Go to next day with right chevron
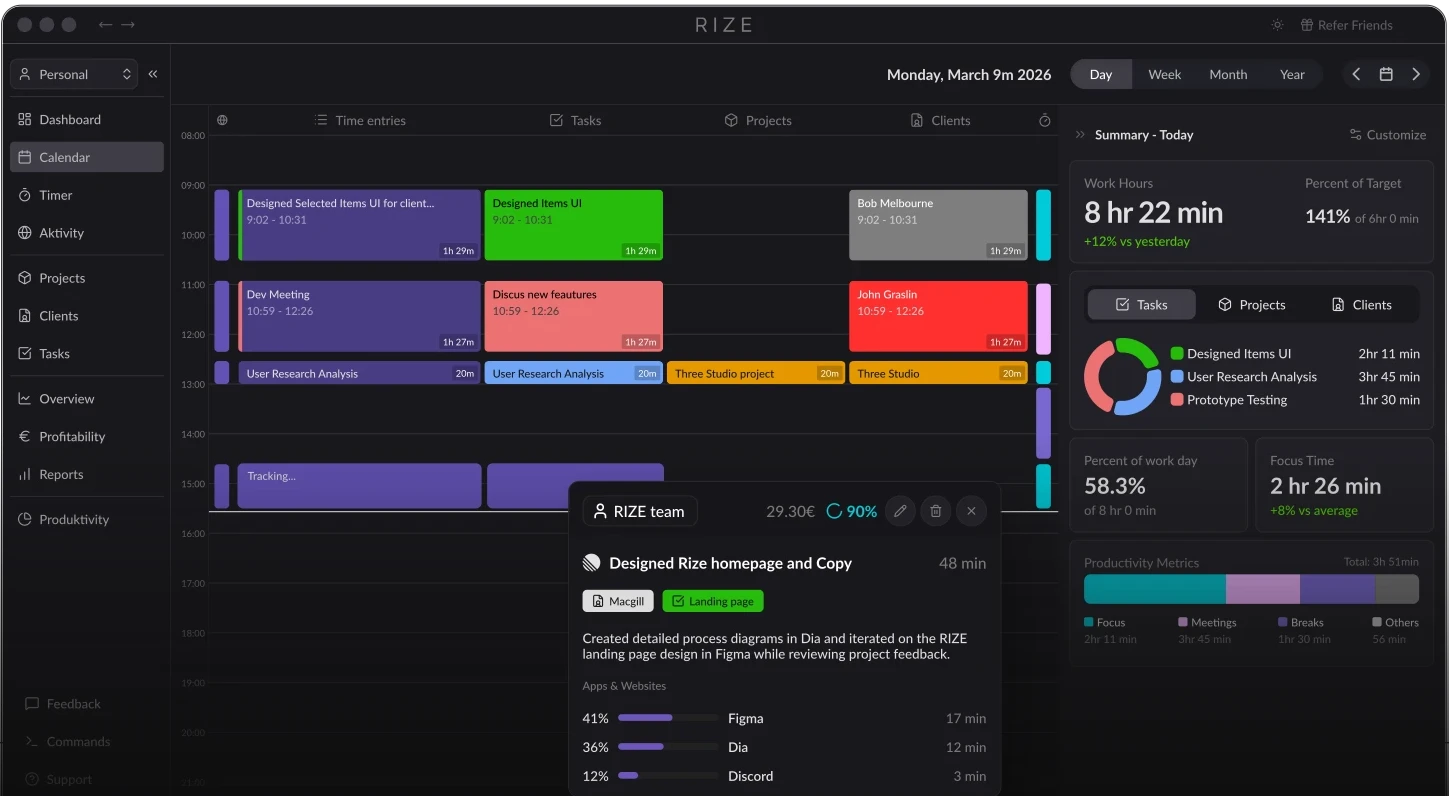This screenshot has width=1449, height=796. pyautogui.click(x=1416, y=74)
